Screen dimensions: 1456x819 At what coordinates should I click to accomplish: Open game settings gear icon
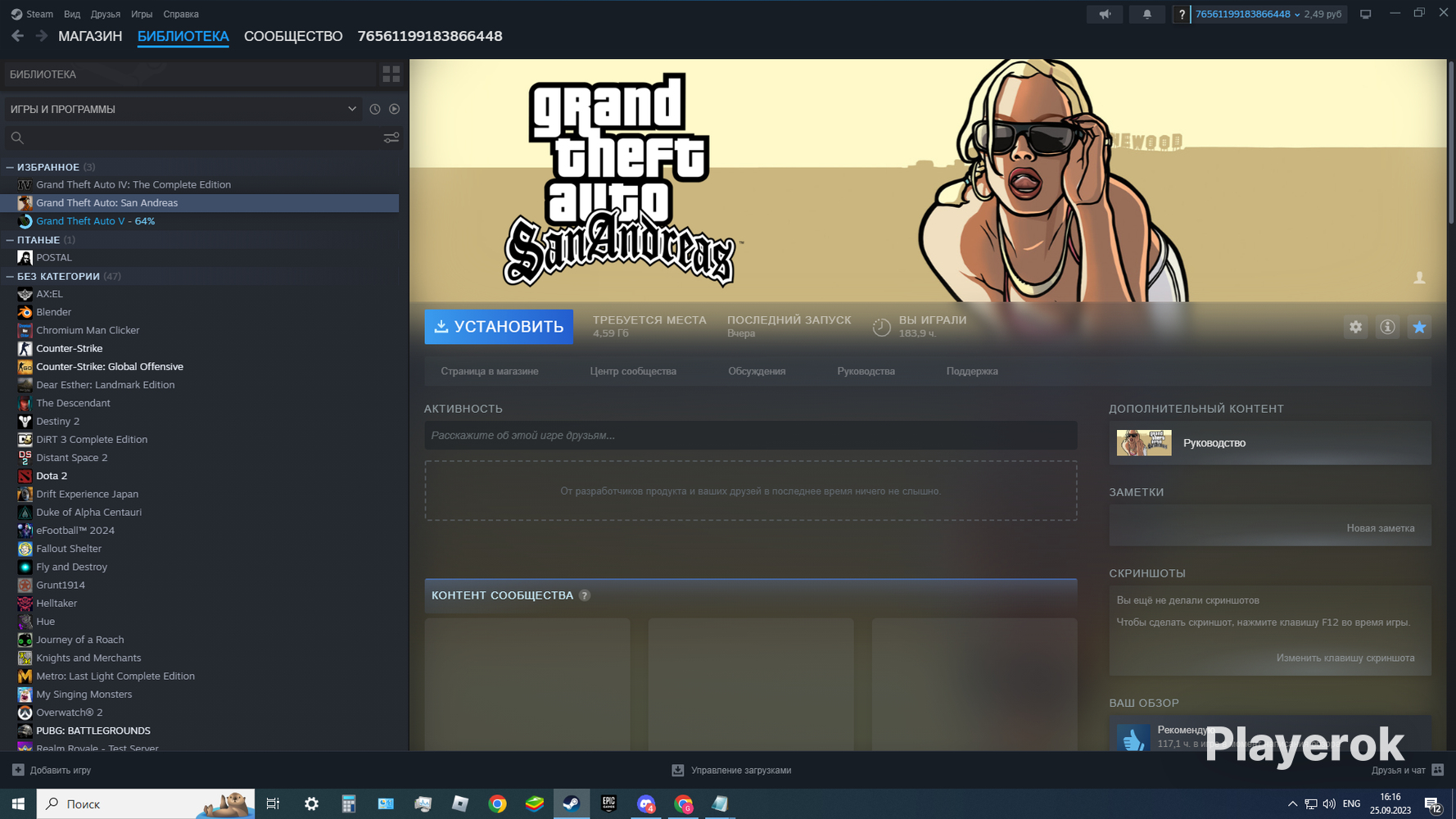coord(1356,327)
